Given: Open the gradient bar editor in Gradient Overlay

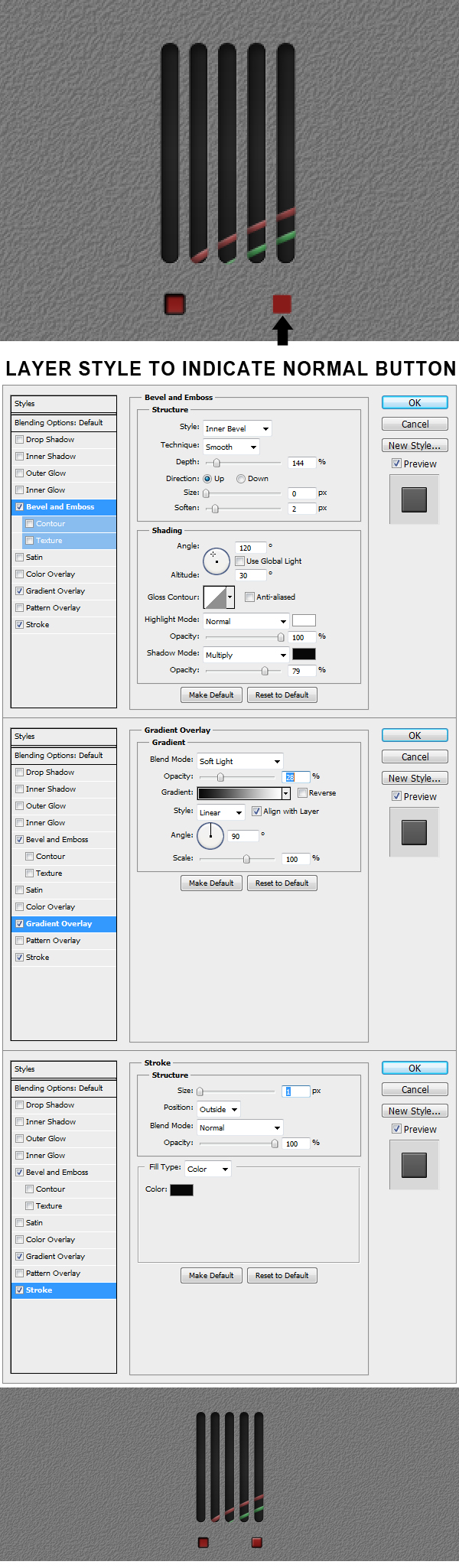Looking at the screenshot, I should 240,793.
